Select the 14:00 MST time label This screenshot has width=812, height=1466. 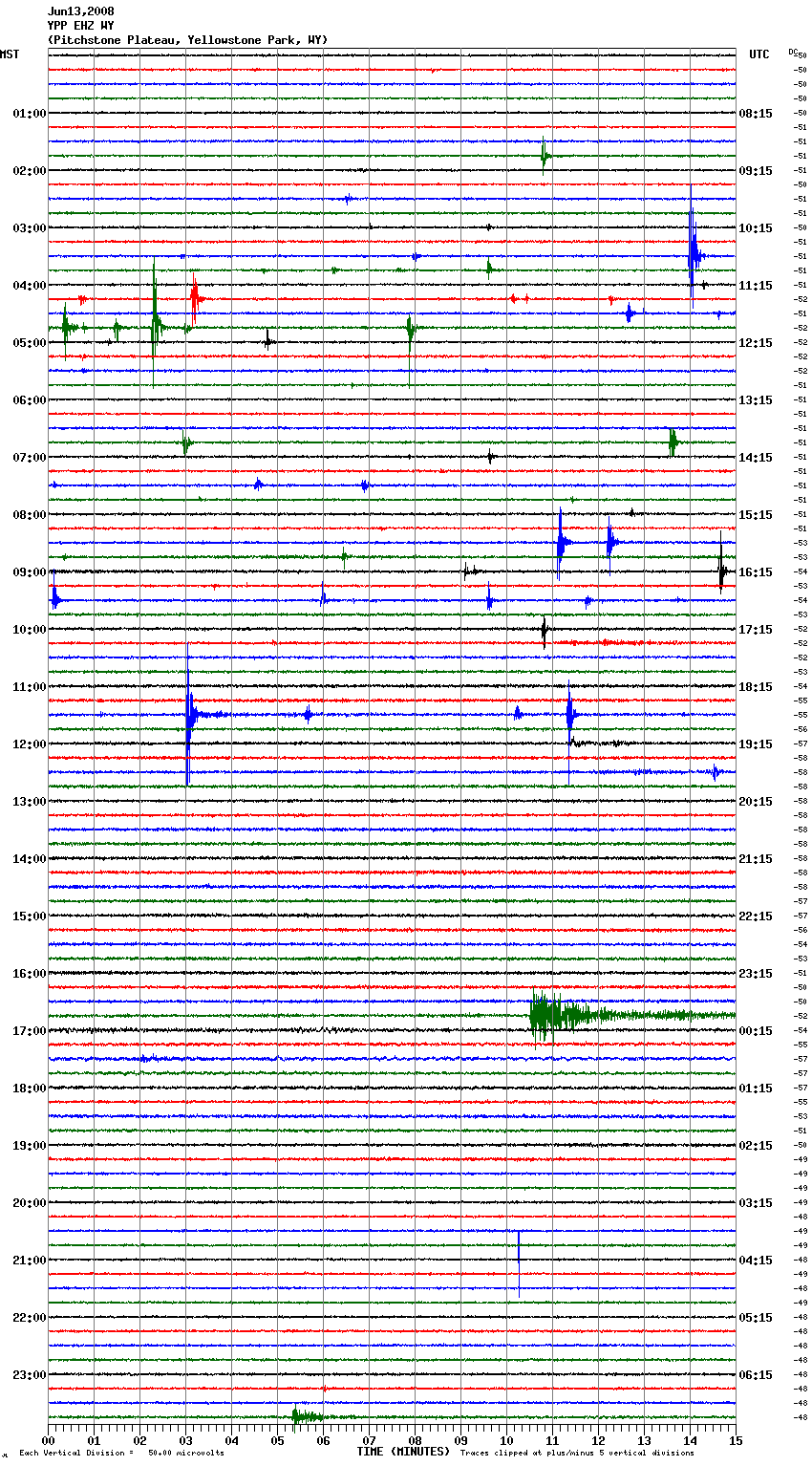[x=29, y=859]
